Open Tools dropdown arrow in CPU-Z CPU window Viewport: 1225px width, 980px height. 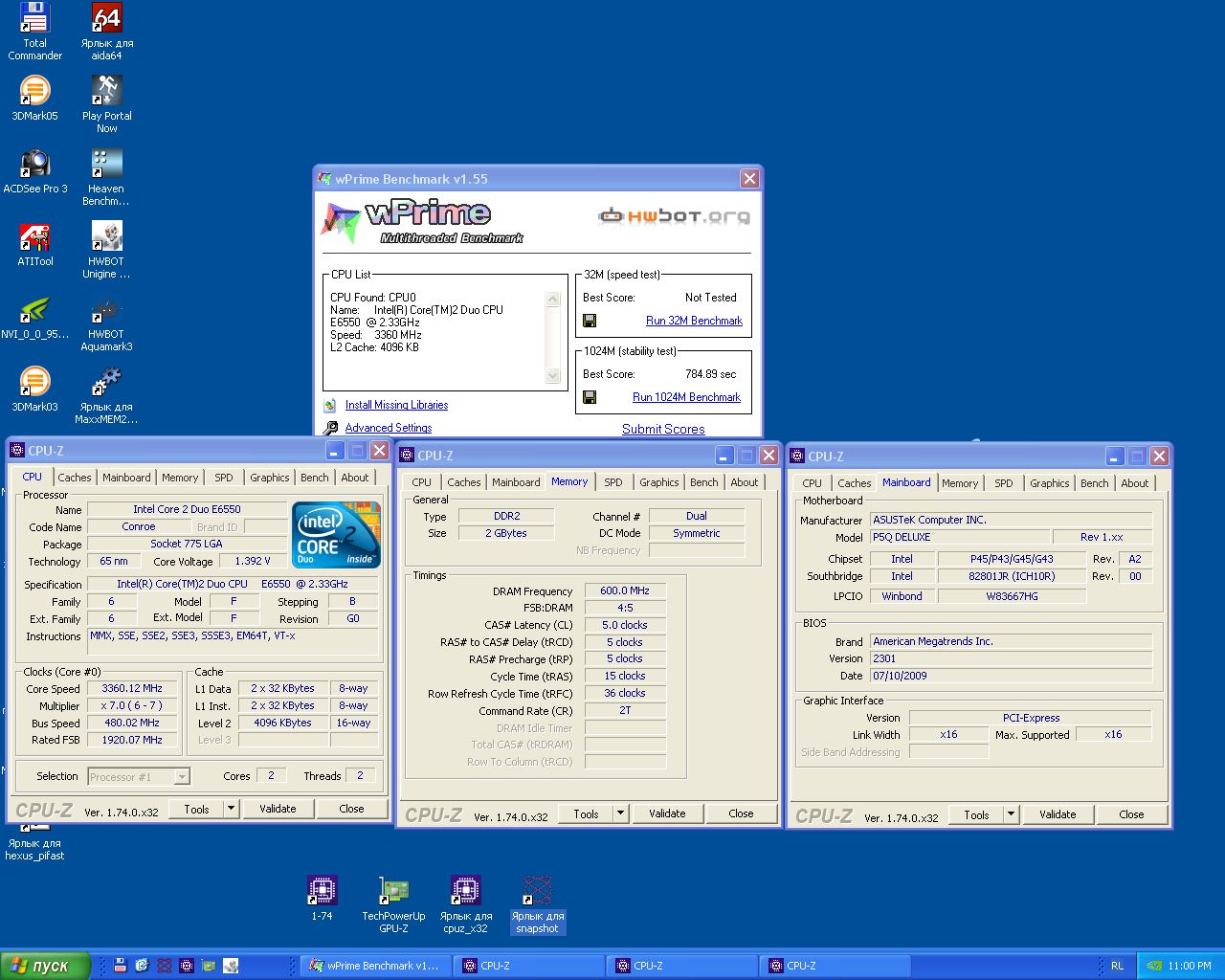(231, 809)
